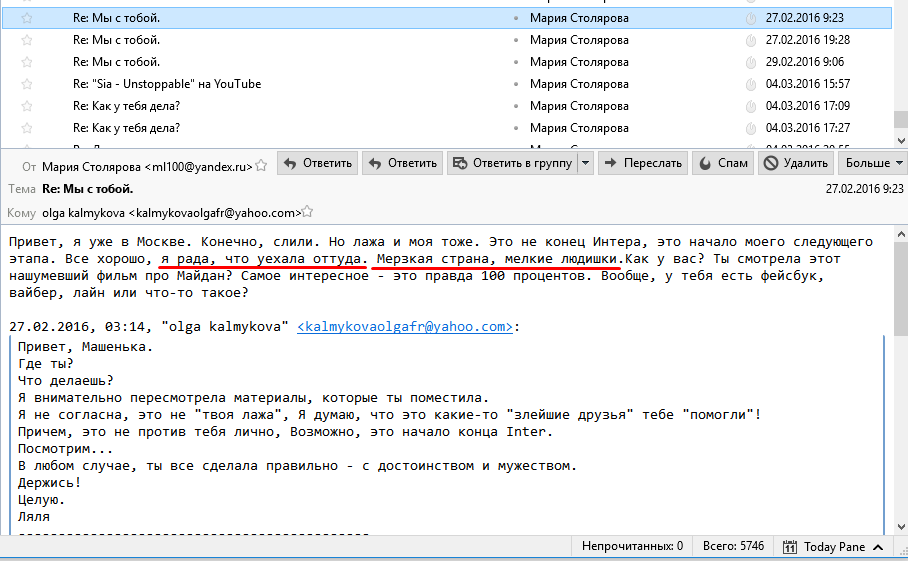Mark the 04.03.2016 17:09 message as junk
908x561 pixels.
coord(750,106)
